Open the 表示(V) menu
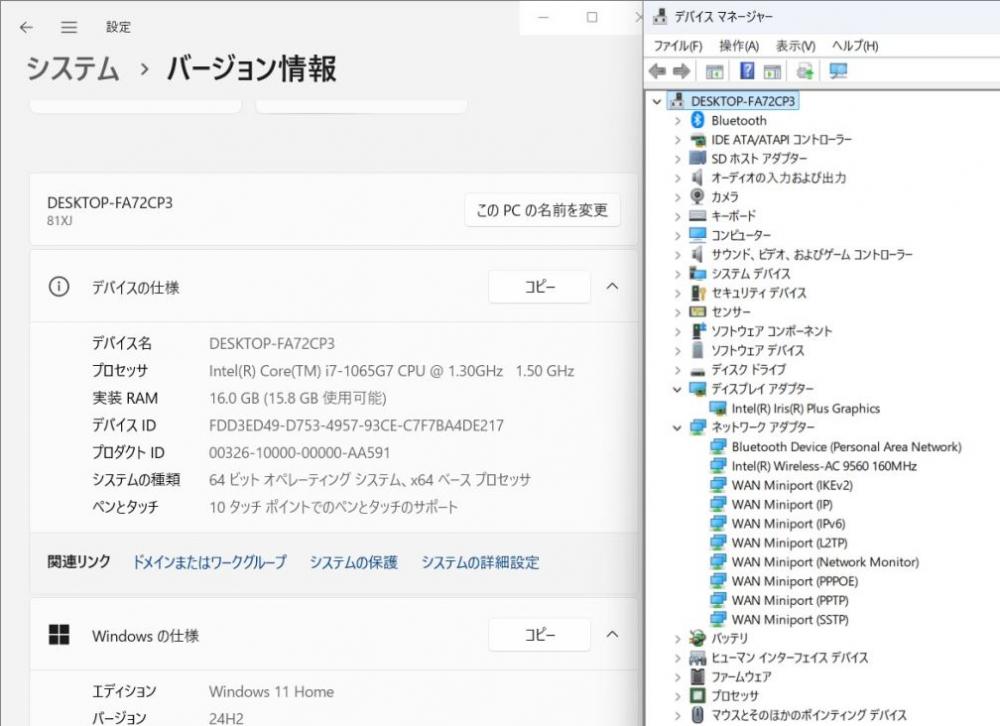Viewport: 1000px width, 726px height. point(795,45)
